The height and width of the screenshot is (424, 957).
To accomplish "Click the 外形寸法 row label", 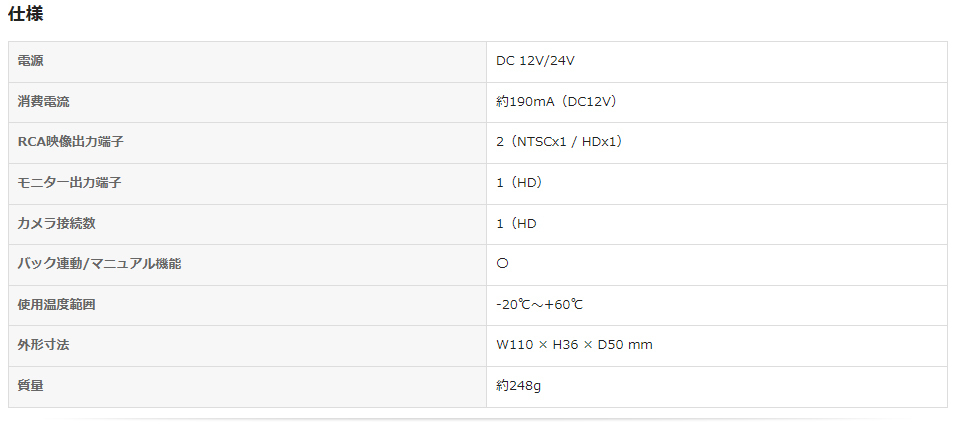I will pyautogui.click(x=44, y=345).
